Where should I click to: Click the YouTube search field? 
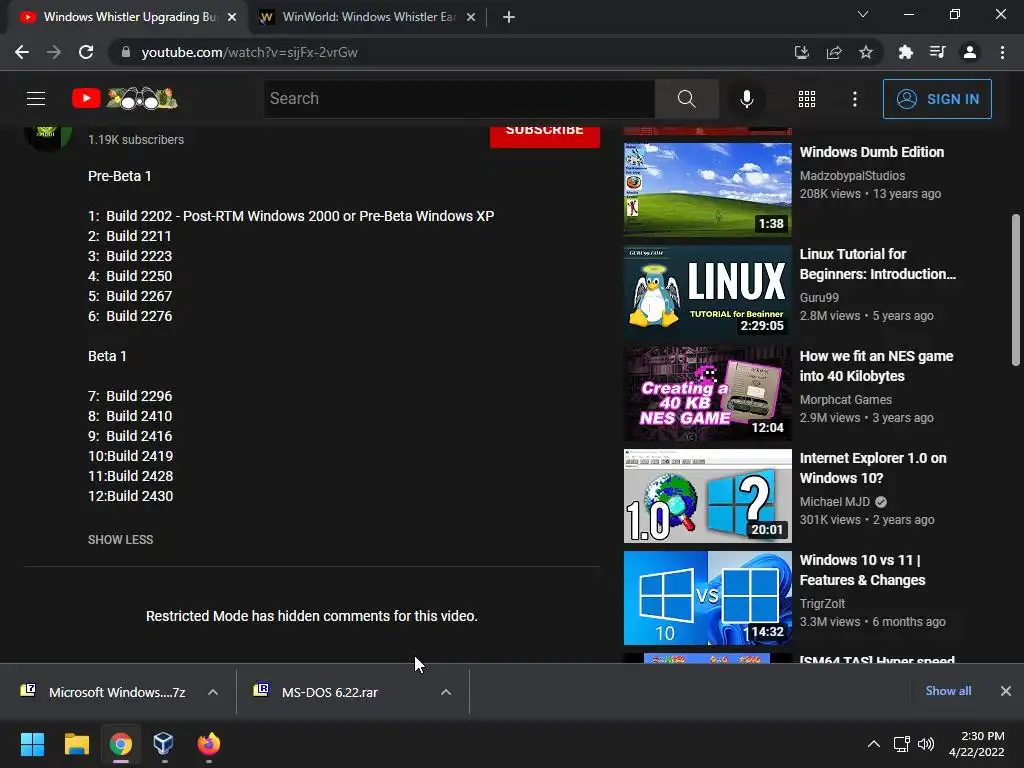[x=460, y=99]
